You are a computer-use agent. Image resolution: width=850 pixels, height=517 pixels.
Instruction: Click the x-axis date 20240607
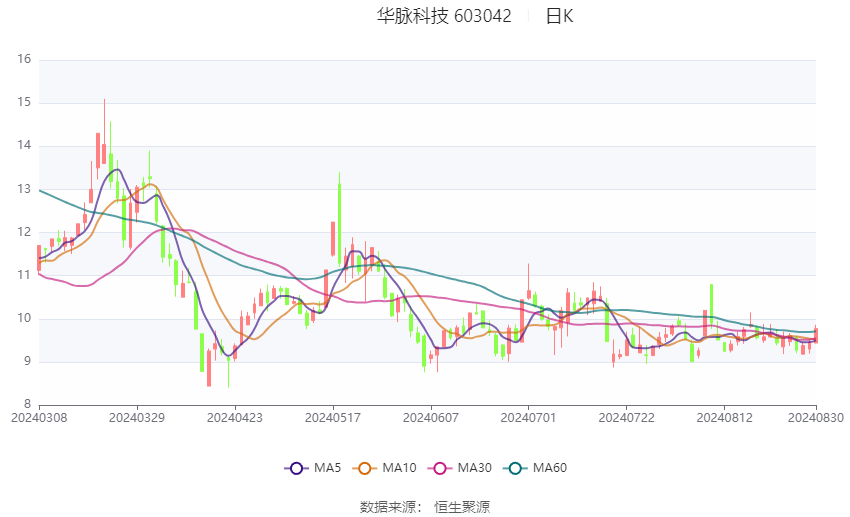point(431,418)
